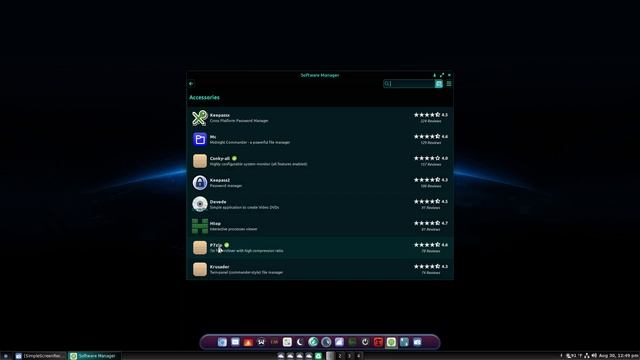
Task: Open the volume control in system tray
Action: 594,356
